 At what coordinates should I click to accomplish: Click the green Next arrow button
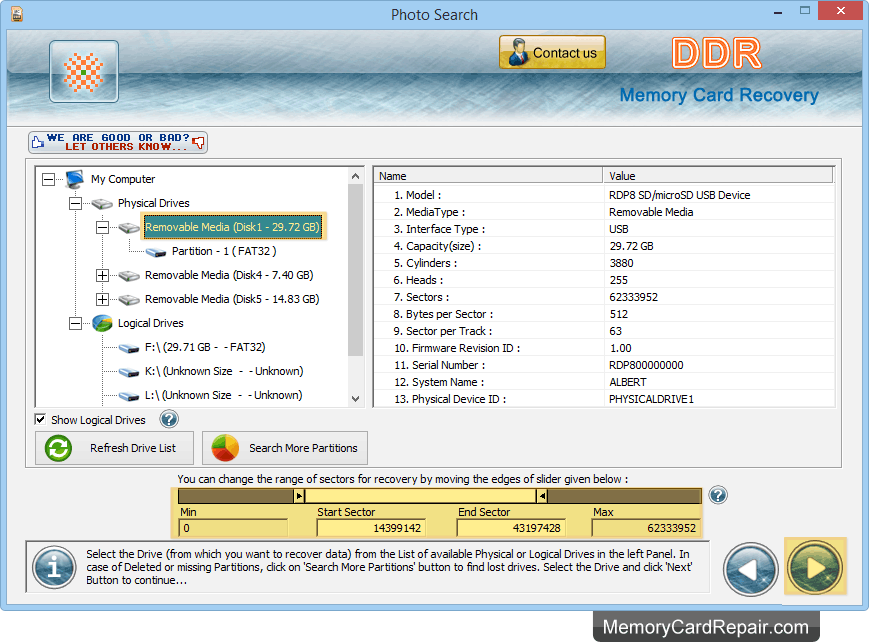point(815,567)
